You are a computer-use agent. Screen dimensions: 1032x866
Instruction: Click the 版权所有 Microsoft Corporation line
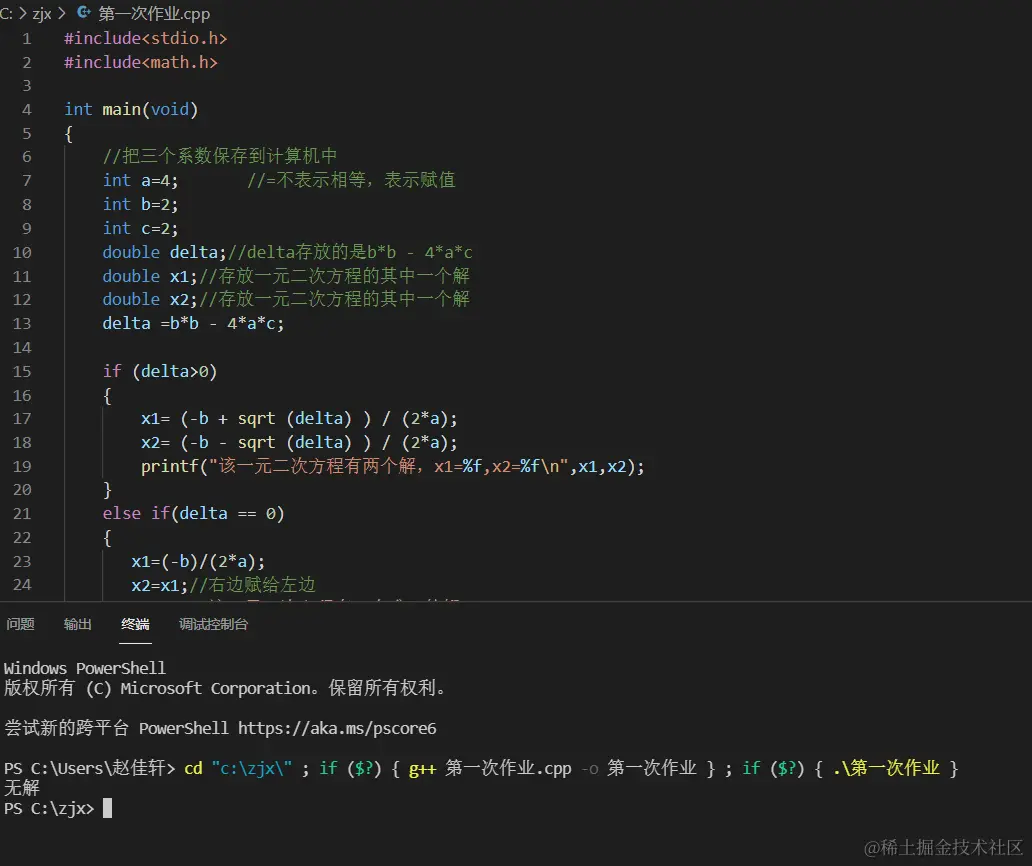(x=225, y=688)
